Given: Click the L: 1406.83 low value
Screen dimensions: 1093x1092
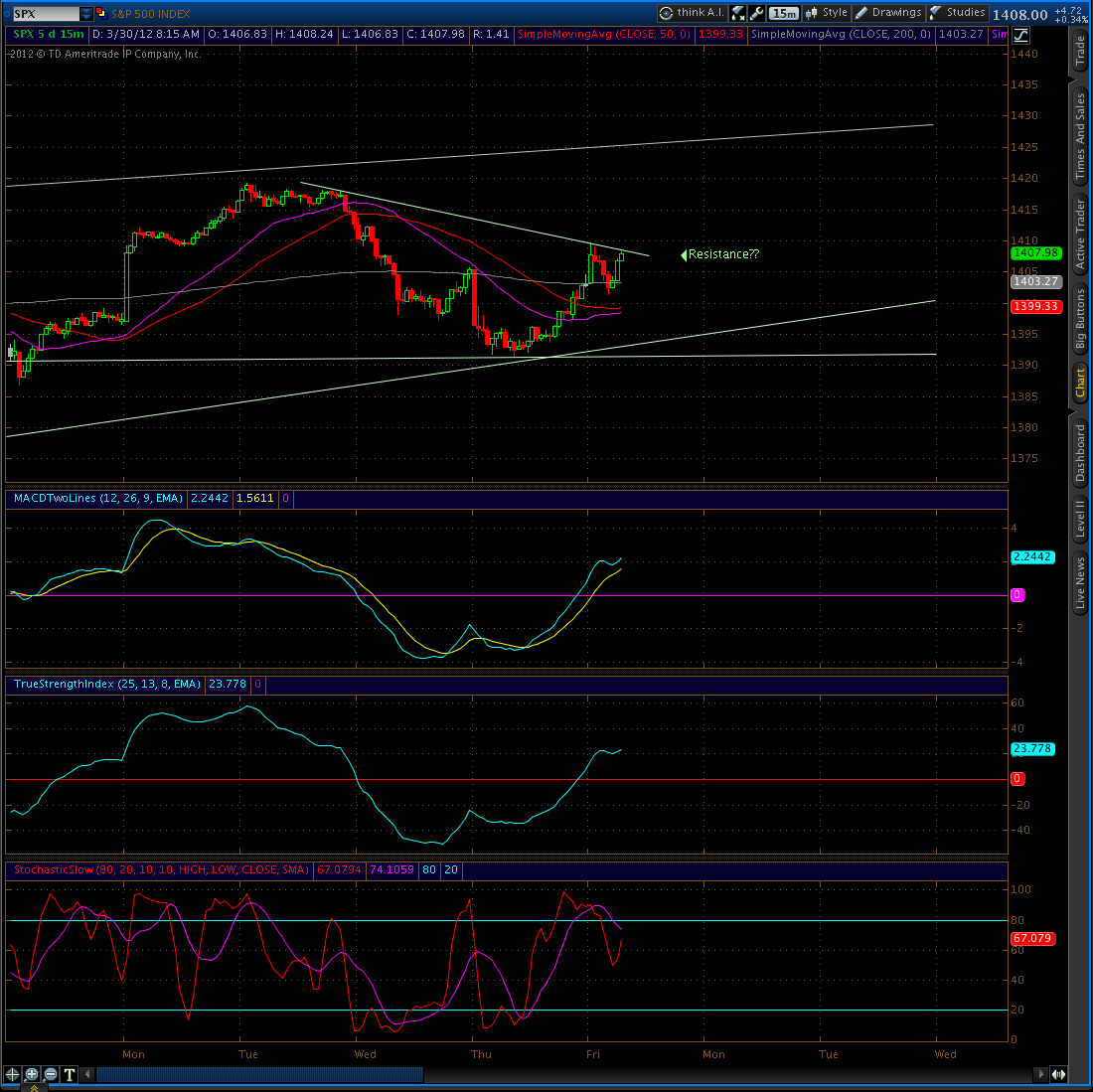Looking at the screenshot, I should [371, 34].
